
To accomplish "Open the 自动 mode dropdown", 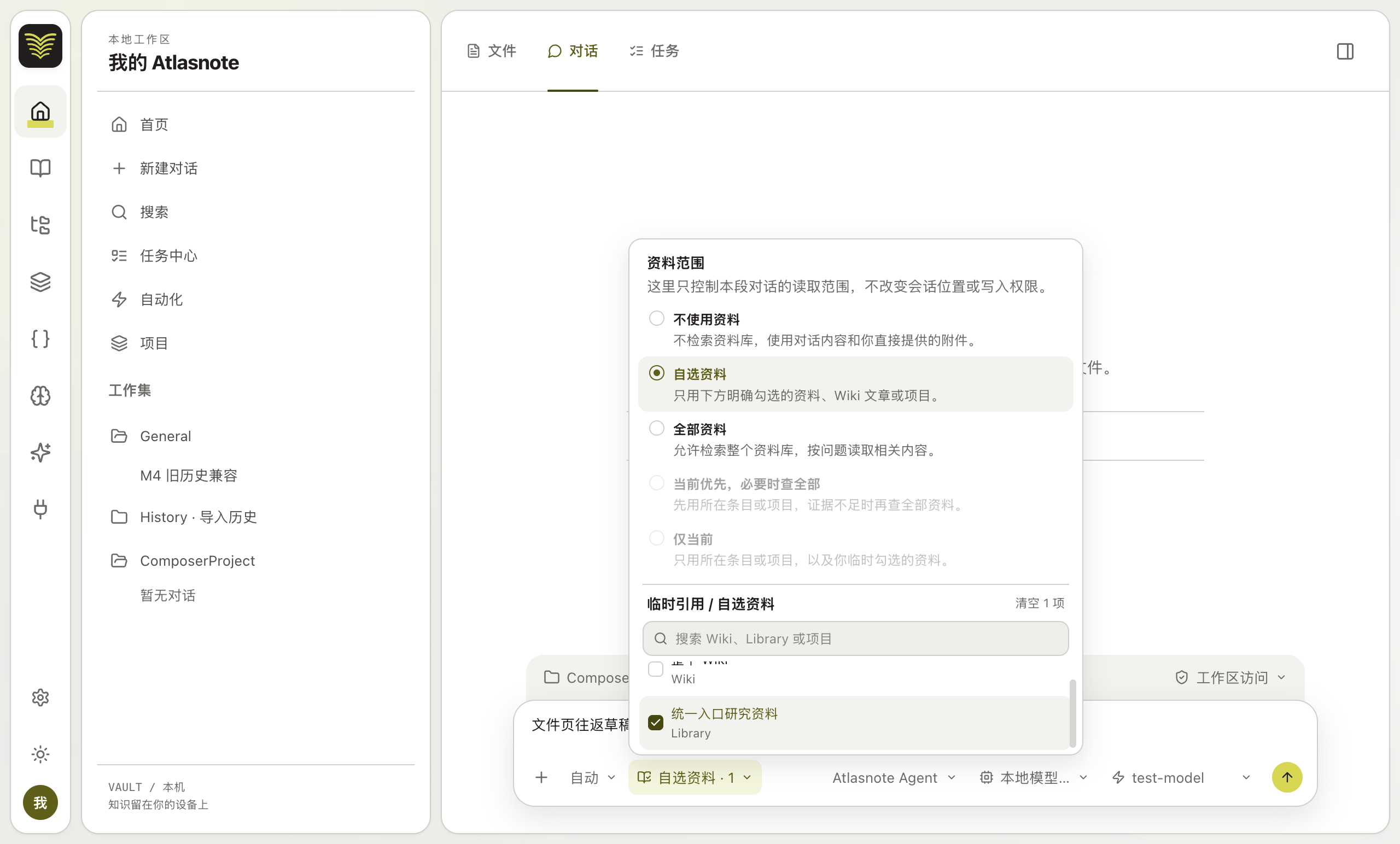I will pos(593,777).
